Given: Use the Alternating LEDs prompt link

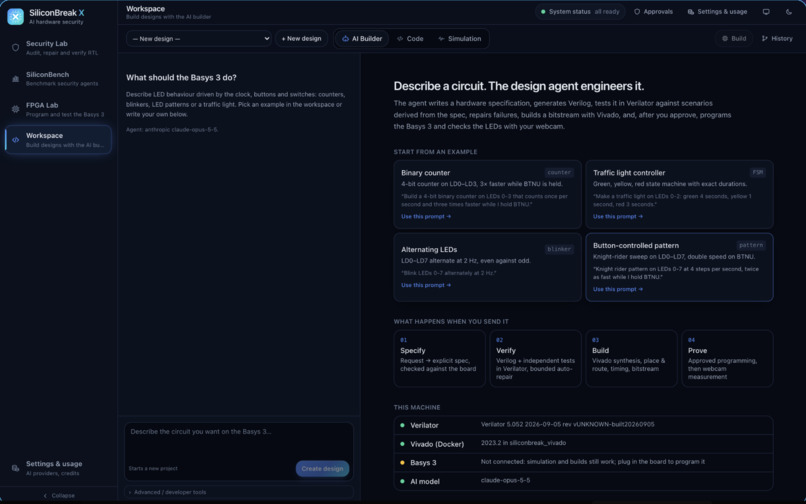Looking at the screenshot, I should [x=426, y=285].
